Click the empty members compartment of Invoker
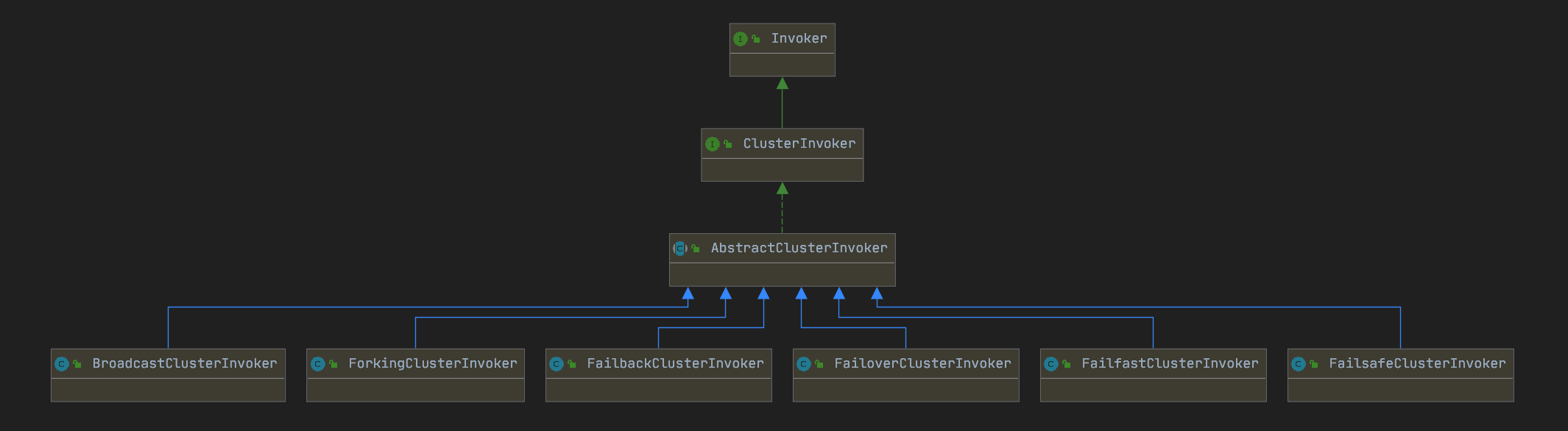This screenshot has height=431, width=1568. click(x=782, y=65)
